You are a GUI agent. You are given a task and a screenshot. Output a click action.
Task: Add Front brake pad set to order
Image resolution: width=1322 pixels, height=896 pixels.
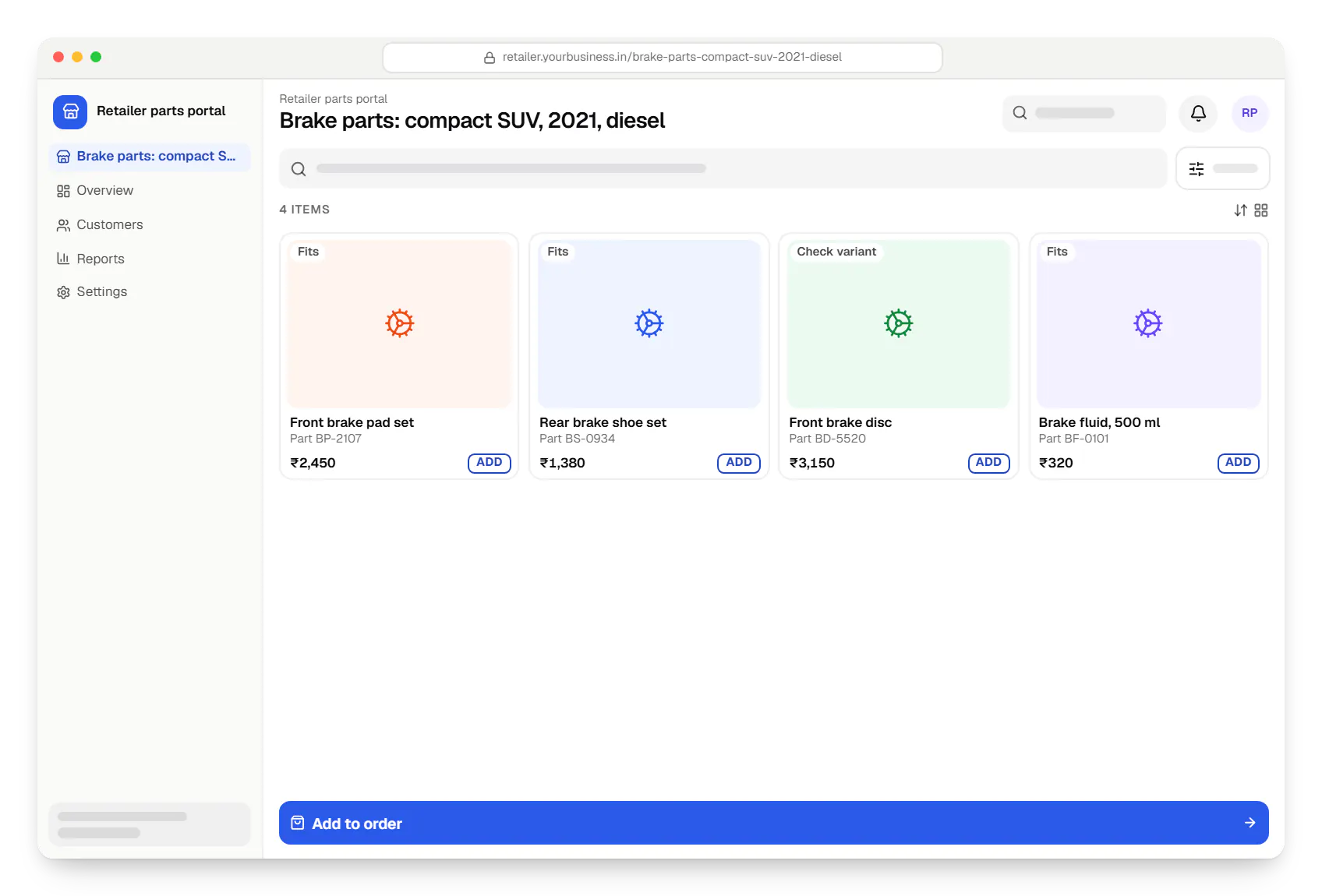(x=489, y=463)
